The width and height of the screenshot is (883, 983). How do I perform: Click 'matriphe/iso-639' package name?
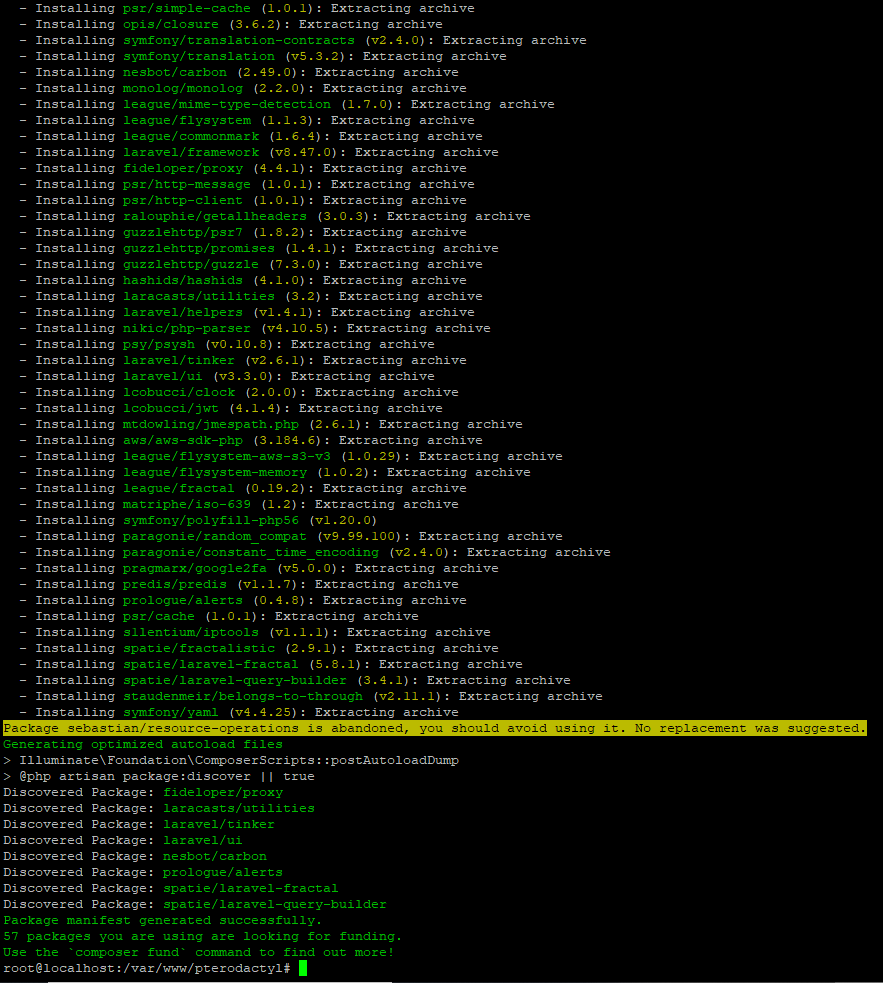[186, 504]
